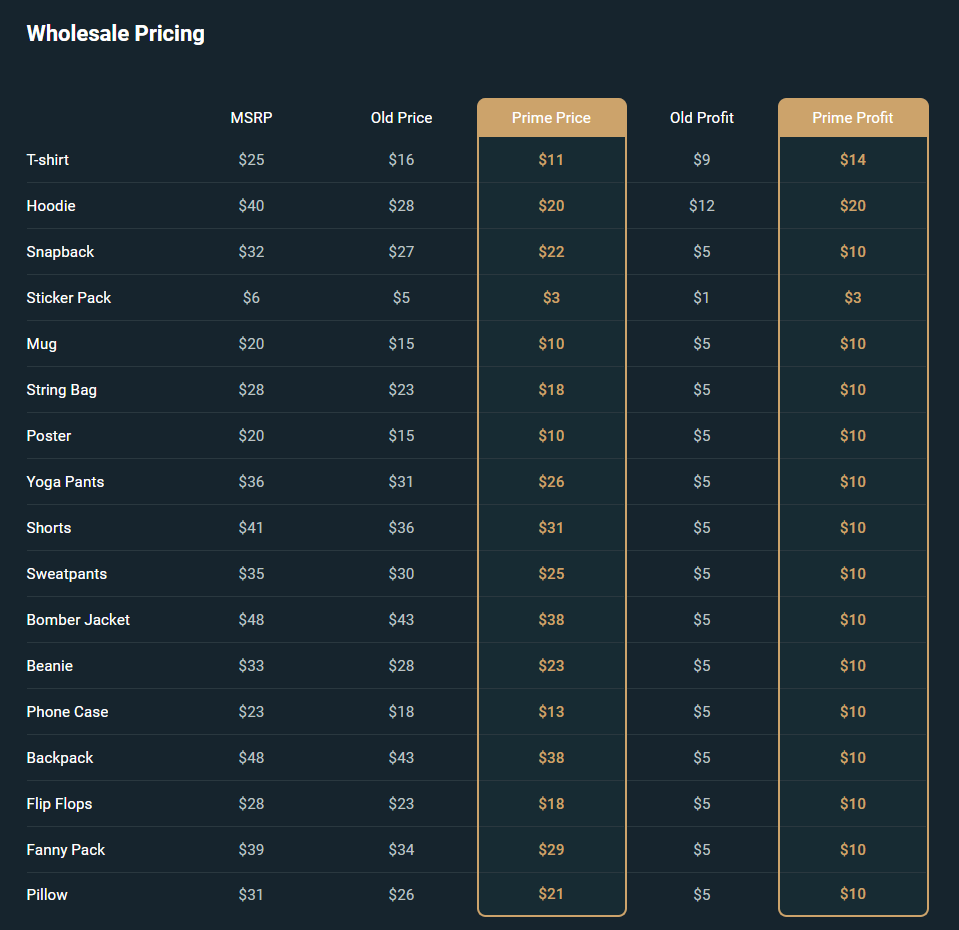
Task: Click the Shorts MSRP value $41
Action: coord(251,528)
